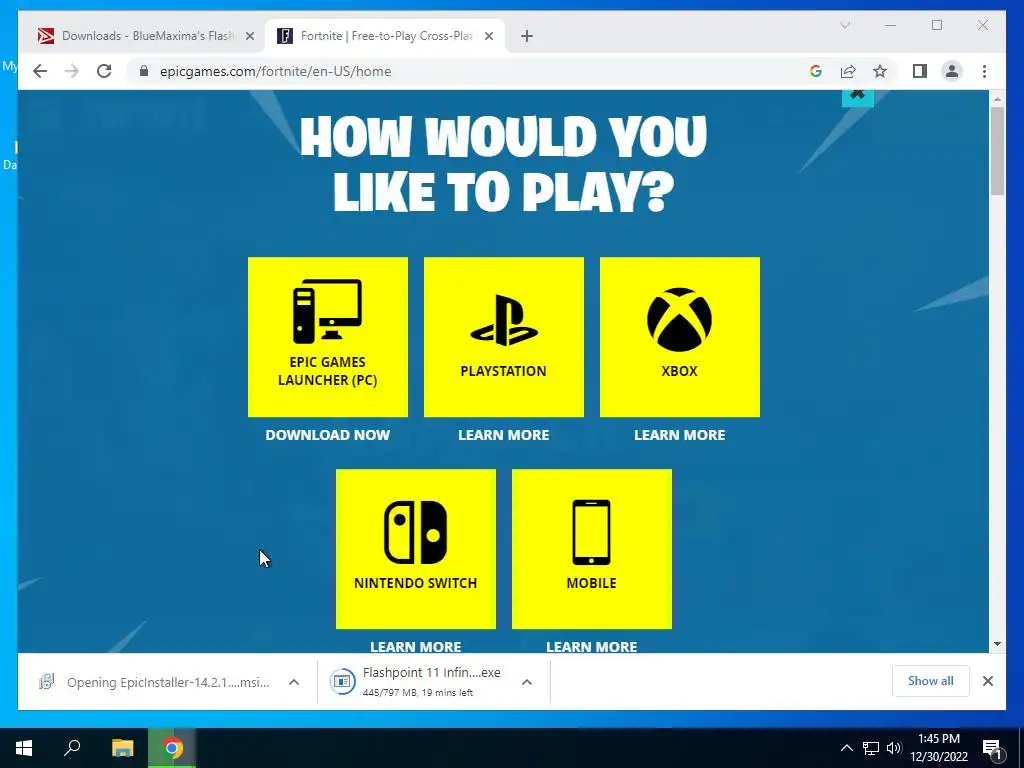Open Learn More under Mobile
Screen dimensions: 1024x768
[592, 647]
